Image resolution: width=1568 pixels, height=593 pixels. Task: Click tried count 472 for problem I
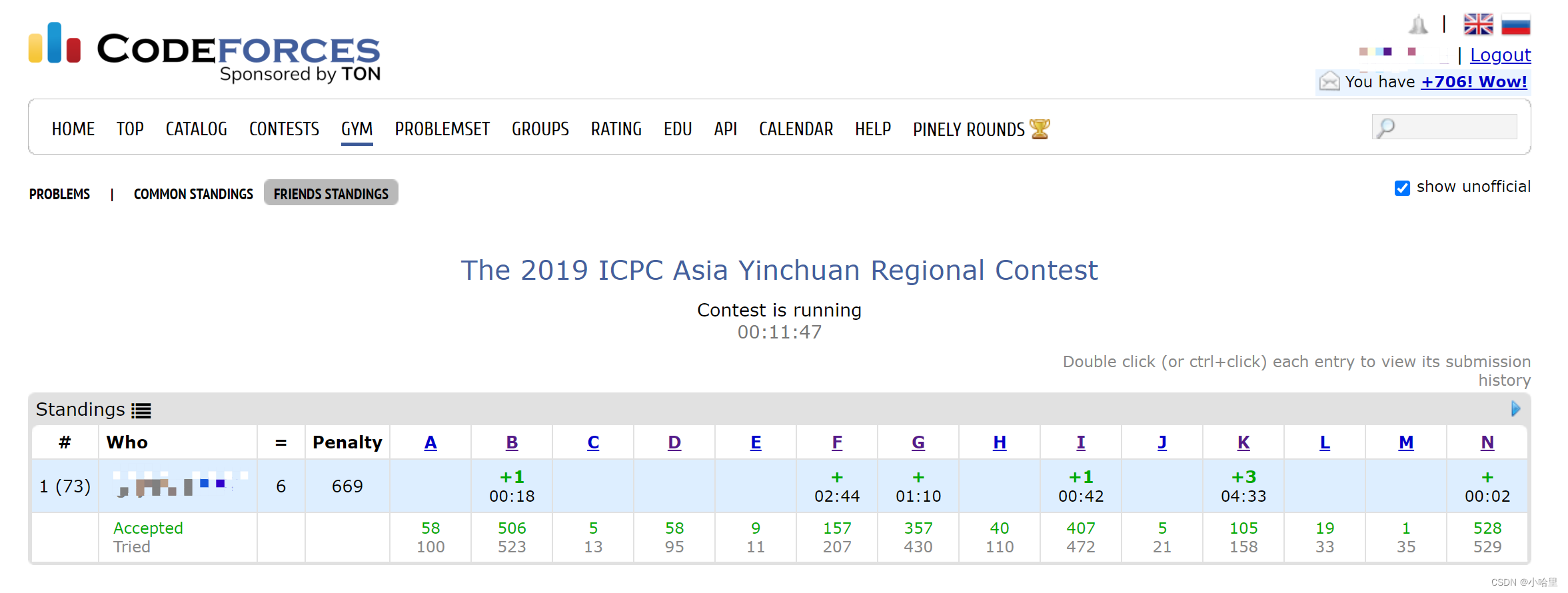[x=1081, y=547]
